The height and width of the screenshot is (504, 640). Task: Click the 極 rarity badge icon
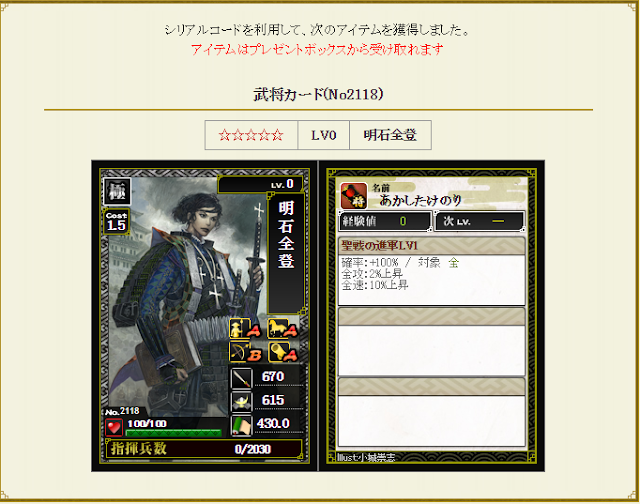[117, 191]
